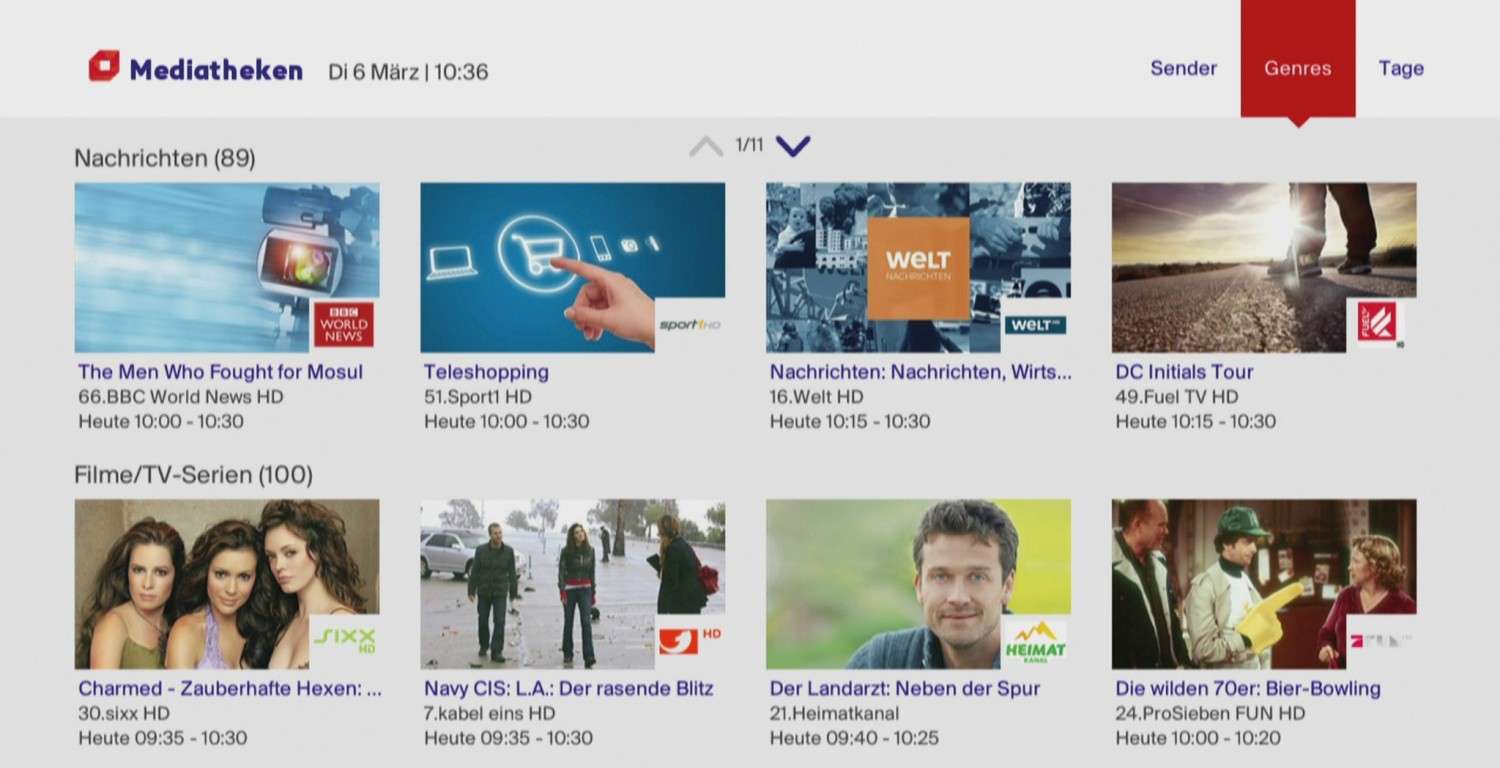Click channel text '66.BBC World News HD'
The height and width of the screenshot is (768, 1500).
[x=180, y=397]
